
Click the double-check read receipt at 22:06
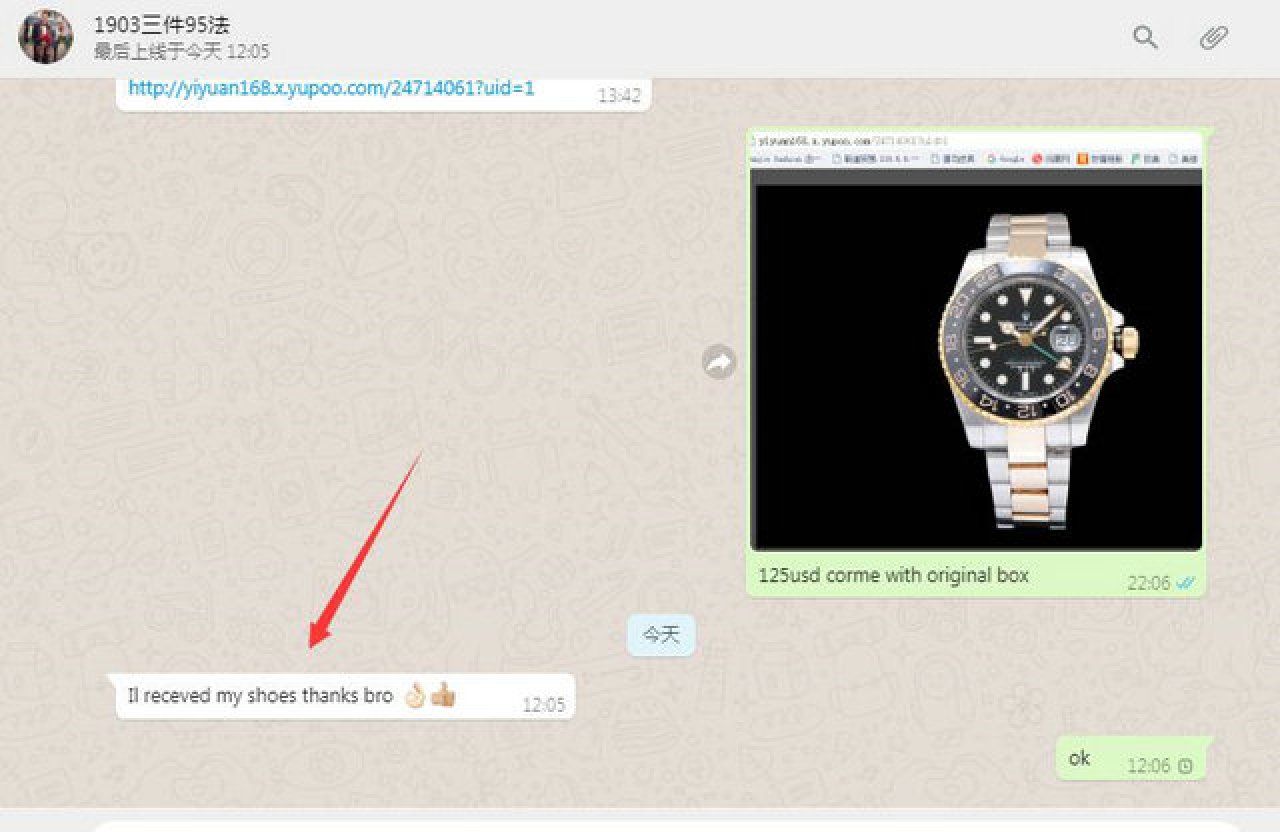pos(1187,582)
